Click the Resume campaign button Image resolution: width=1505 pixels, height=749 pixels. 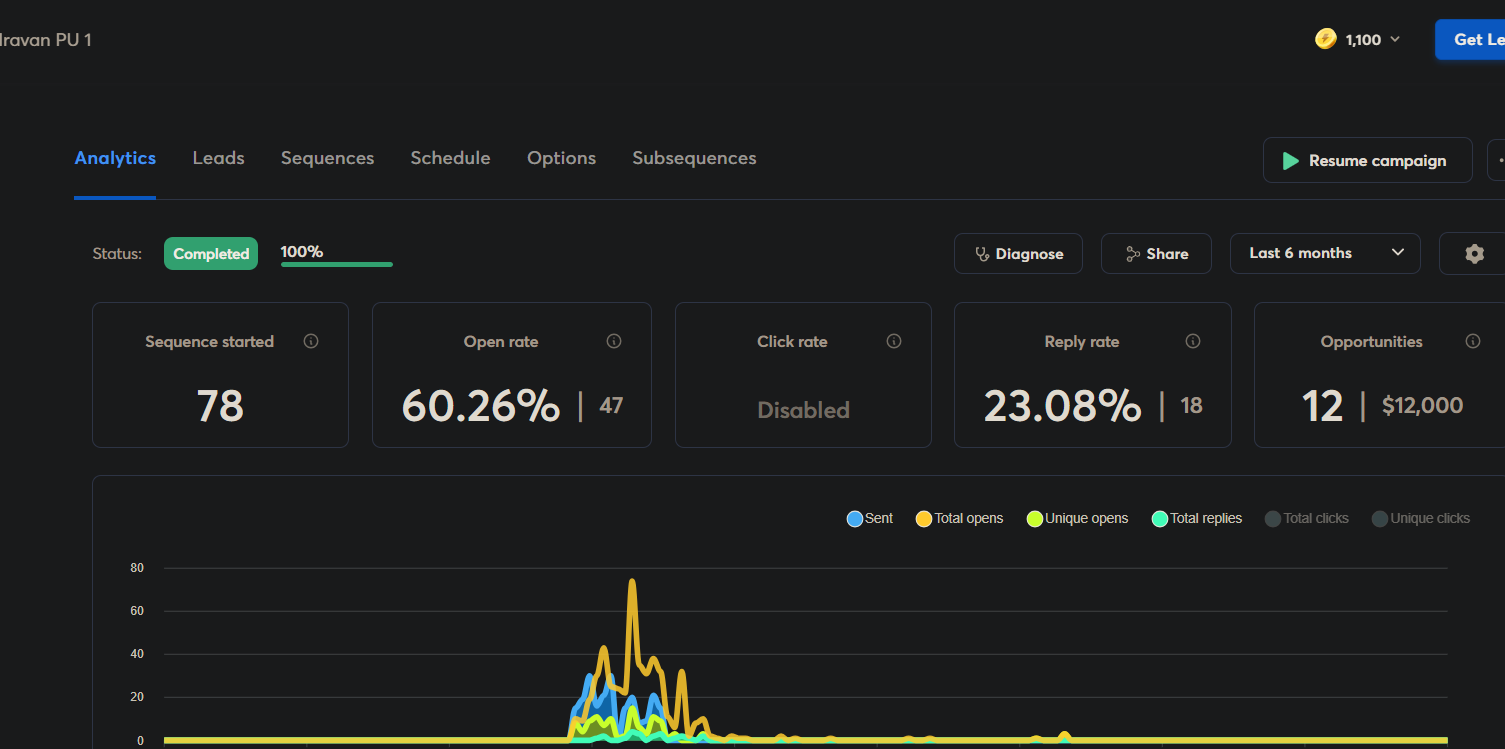[1367, 160]
